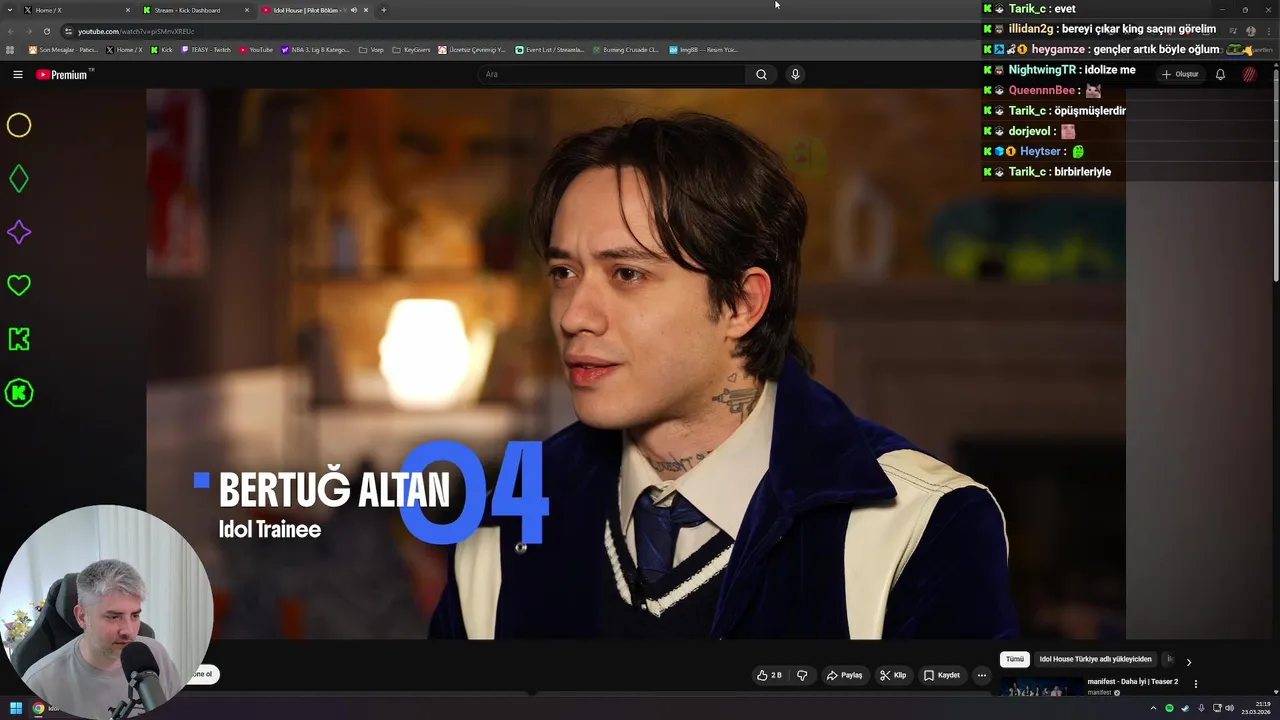Open Burning Crusade bookmark
Screen dimensions: 1280x720
625,49
